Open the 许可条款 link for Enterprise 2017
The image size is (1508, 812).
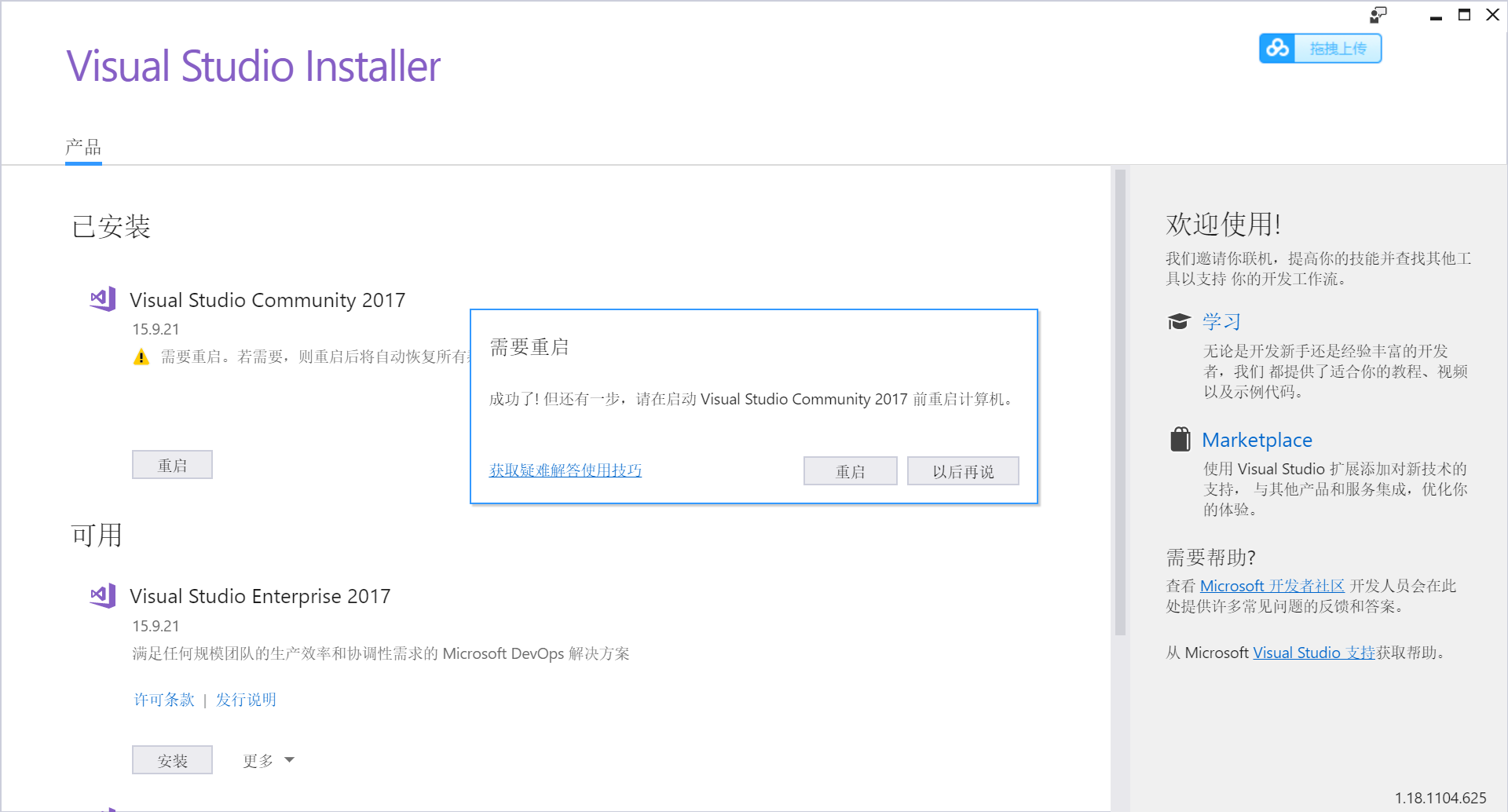(164, 699)
